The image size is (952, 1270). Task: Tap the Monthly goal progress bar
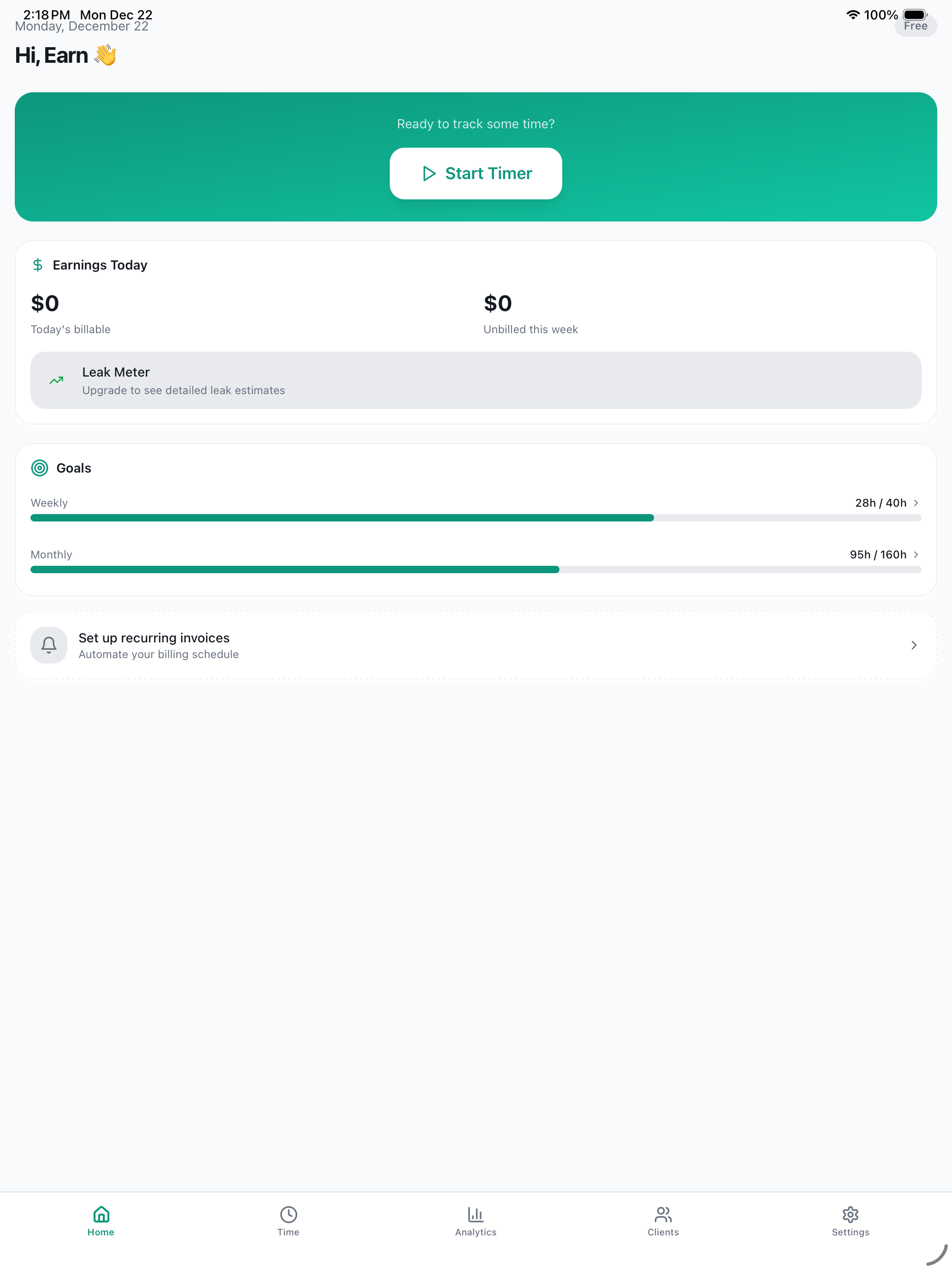[x=475, y=569]
